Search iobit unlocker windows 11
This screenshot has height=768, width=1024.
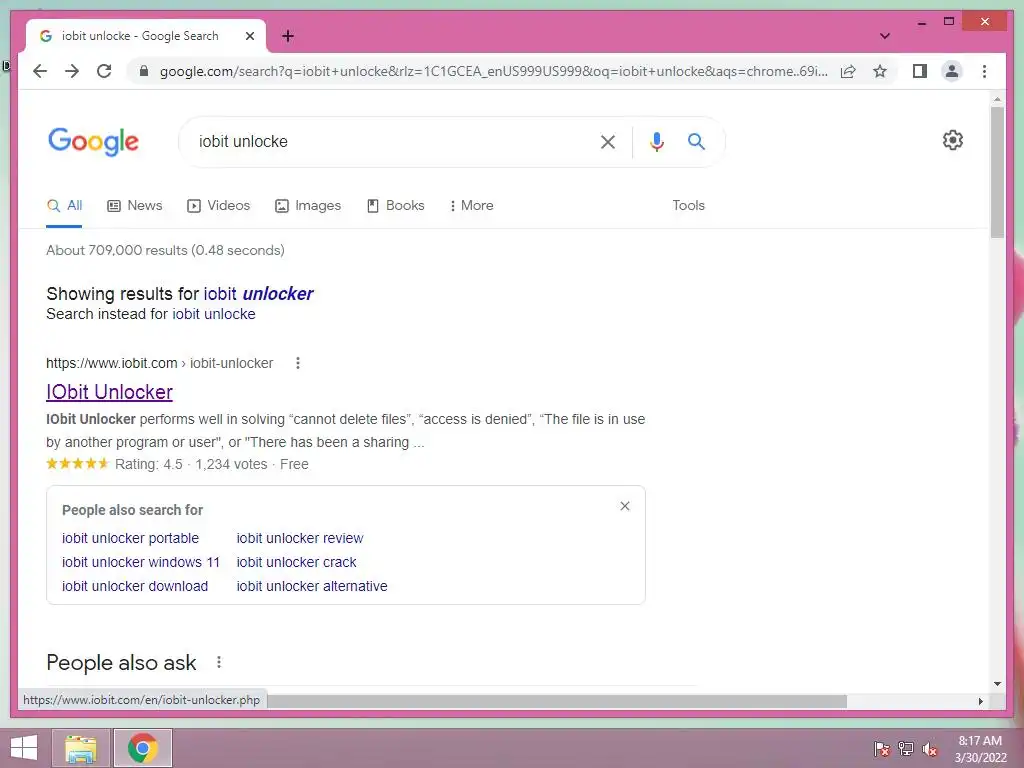pyautogui.click(x=141, y=562)
